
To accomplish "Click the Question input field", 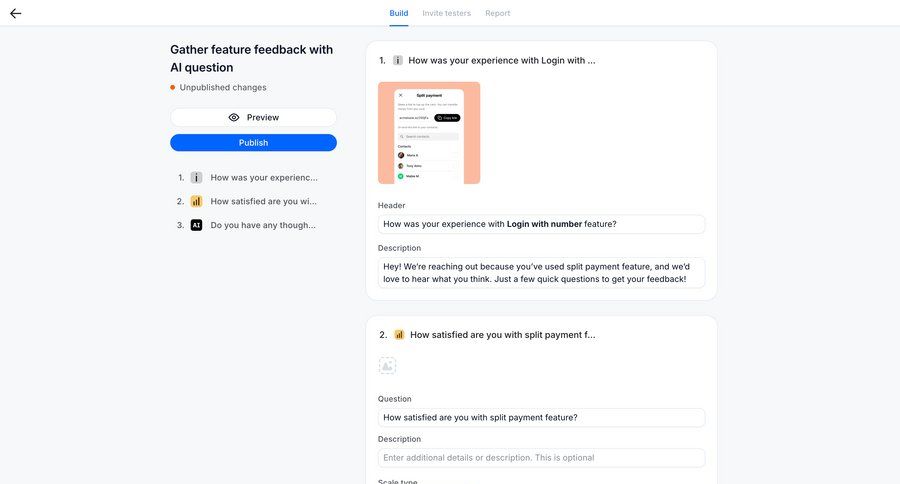I will click(x=541, y=417).
